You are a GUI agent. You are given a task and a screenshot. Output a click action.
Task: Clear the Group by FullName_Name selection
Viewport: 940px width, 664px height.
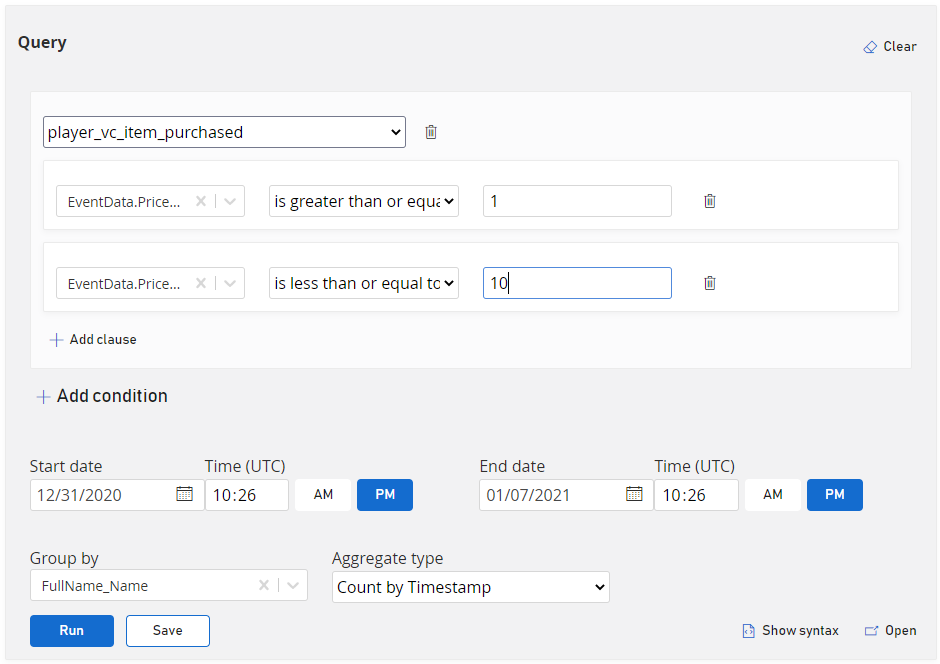point(264,586)
